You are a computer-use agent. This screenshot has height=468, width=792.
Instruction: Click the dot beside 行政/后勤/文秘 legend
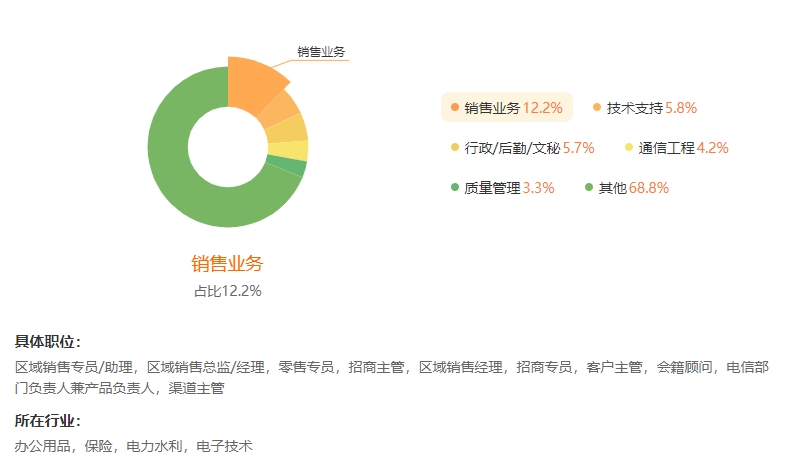tap(455, 147)
